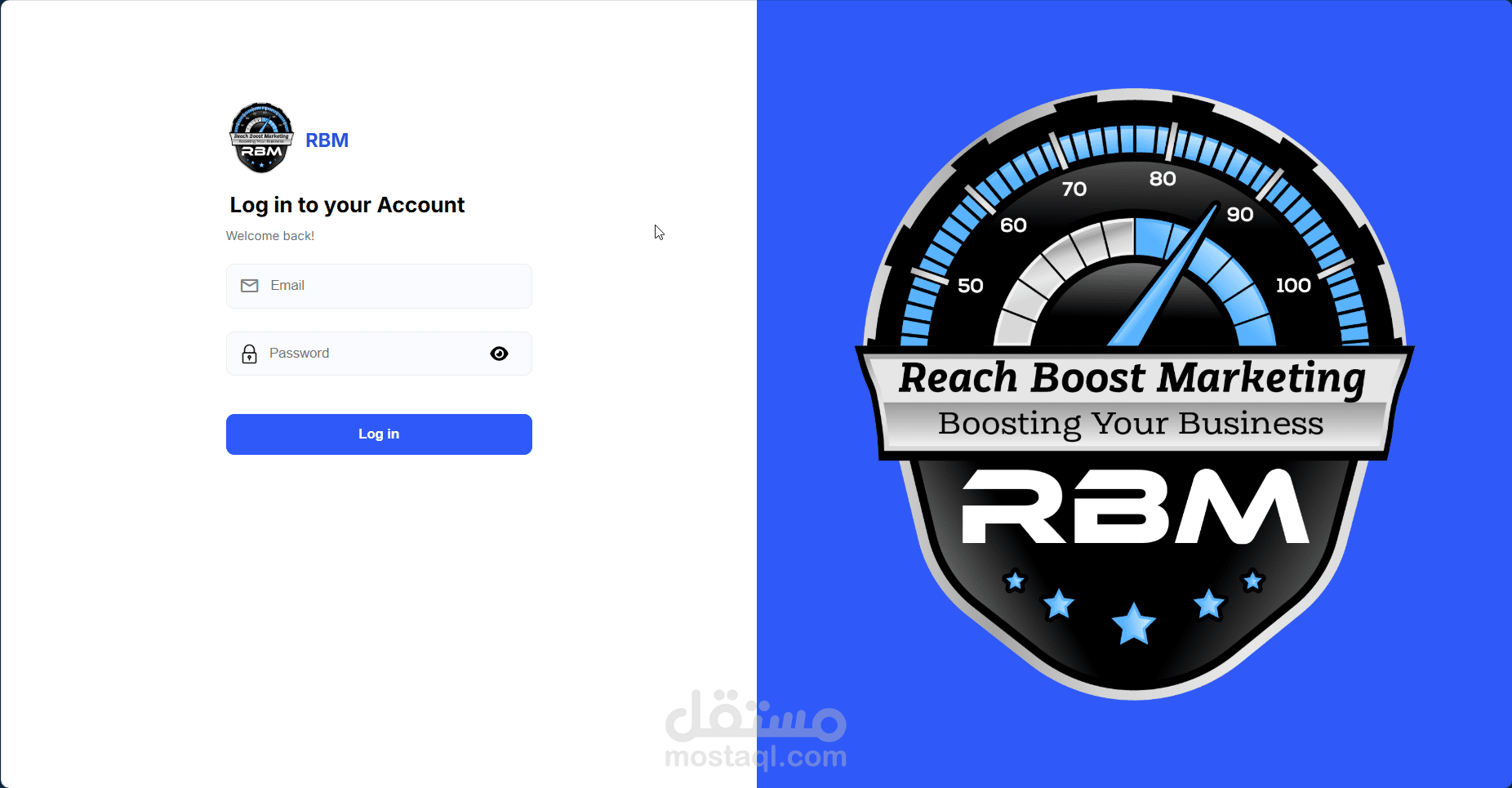This screenshot has width=1512, height=788.
Task: Click the padlock icon in Password field
Action: click(x=250, y=354)
